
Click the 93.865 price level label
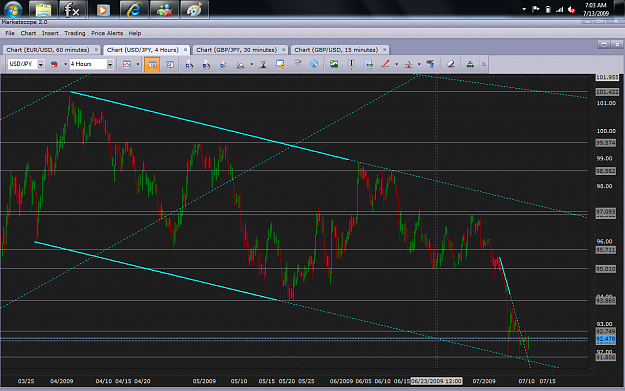pyautogui.click(x=605, y=301)
